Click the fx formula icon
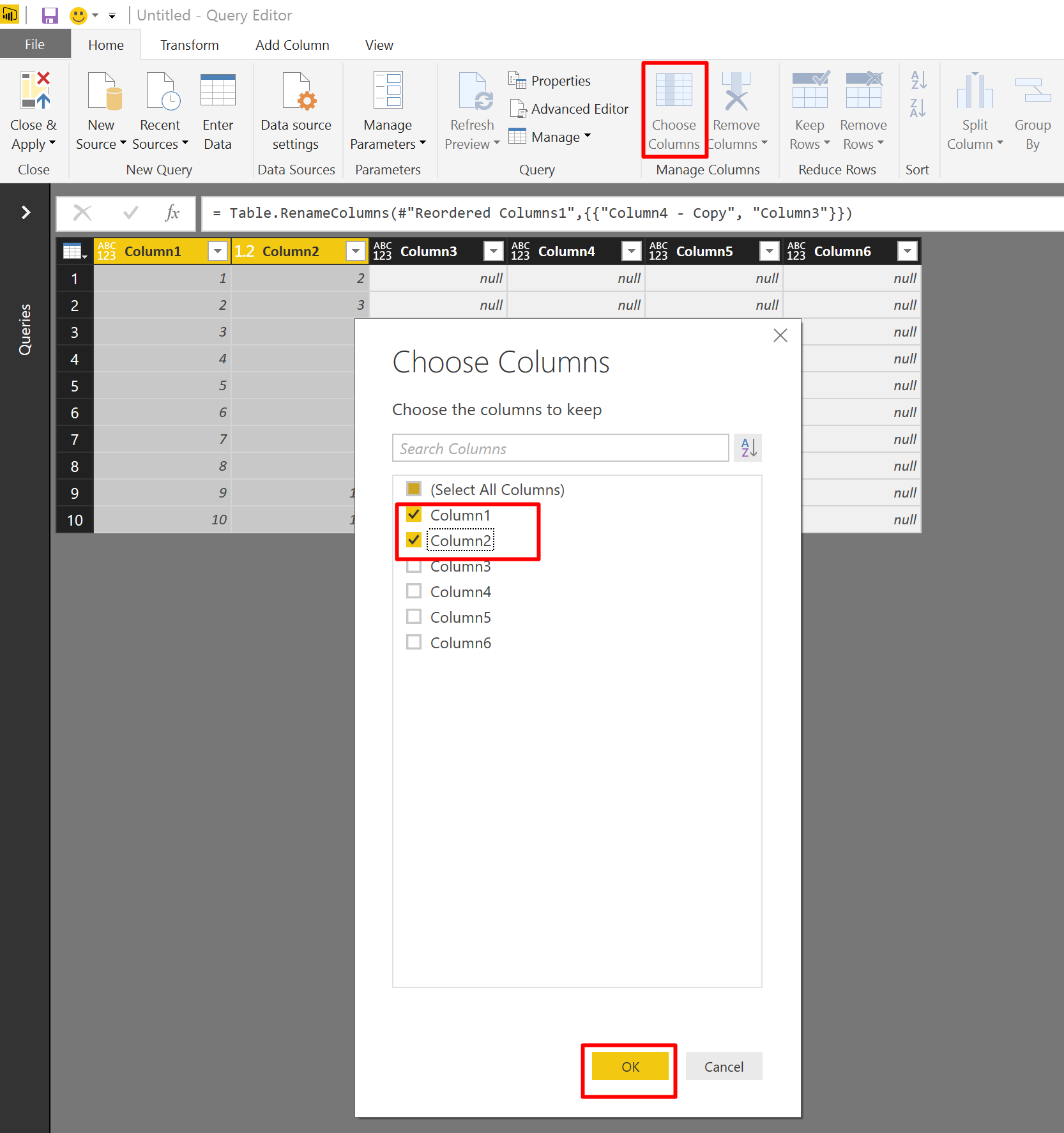 tap(172, 213)
